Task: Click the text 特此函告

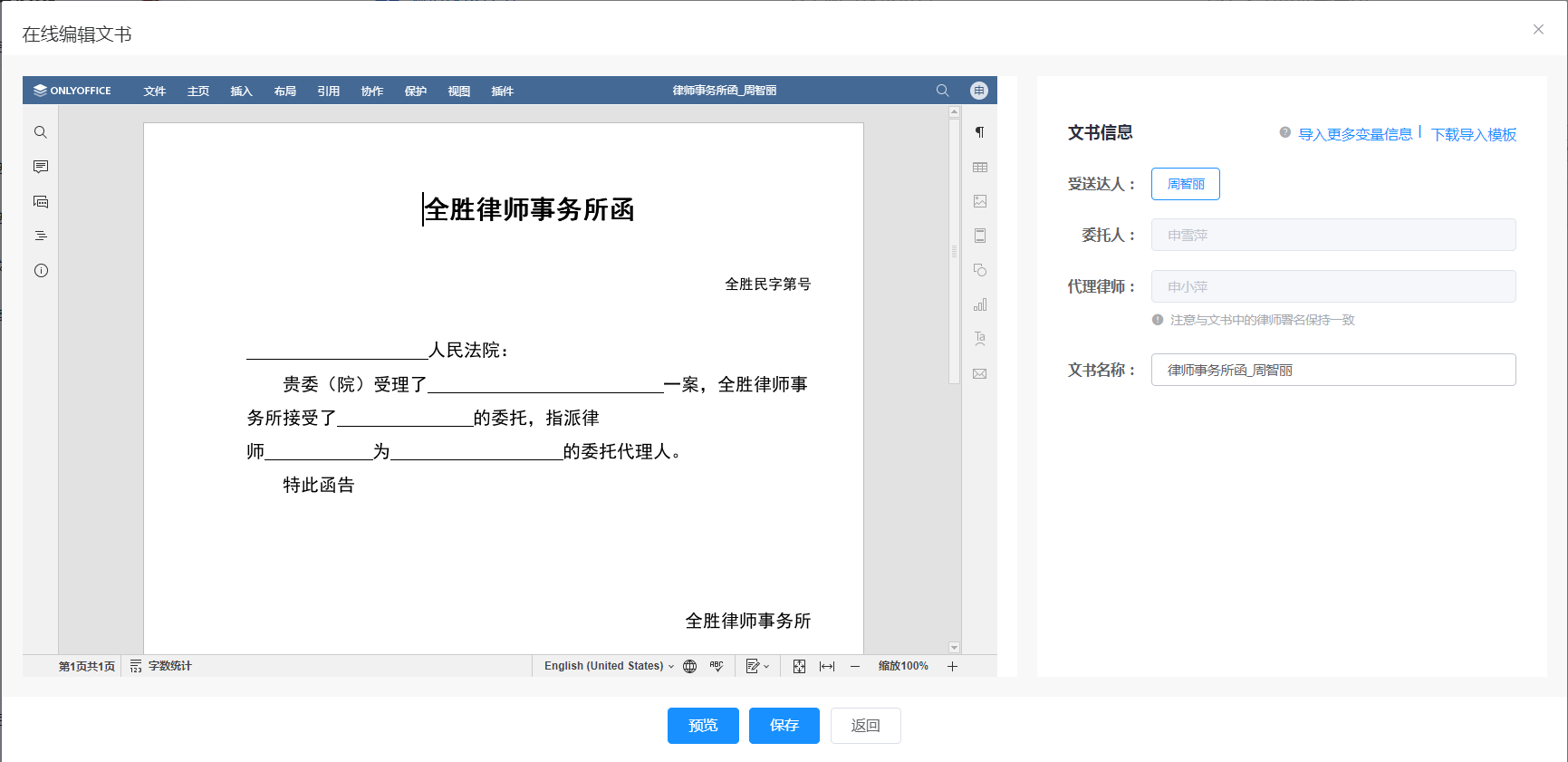Action: point(319,486)
